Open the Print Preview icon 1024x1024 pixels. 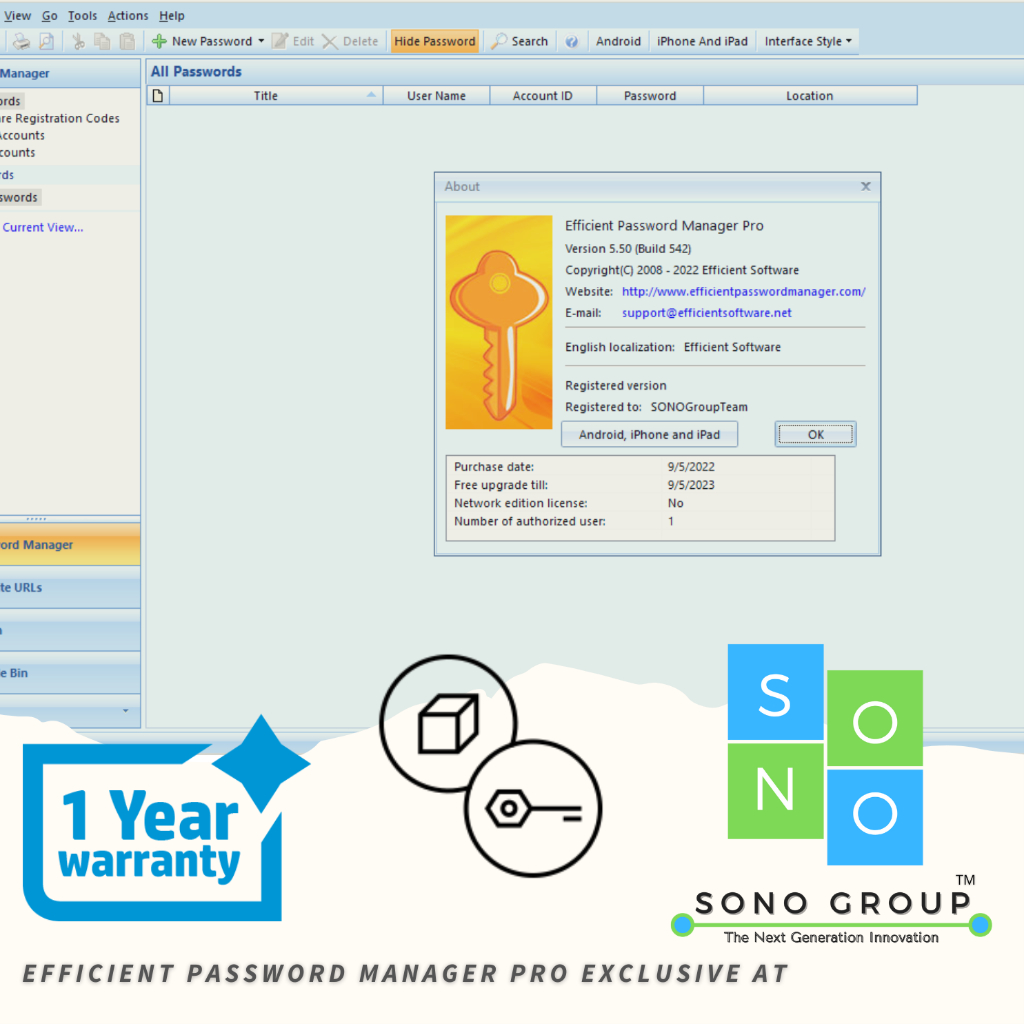click(45, 41)
